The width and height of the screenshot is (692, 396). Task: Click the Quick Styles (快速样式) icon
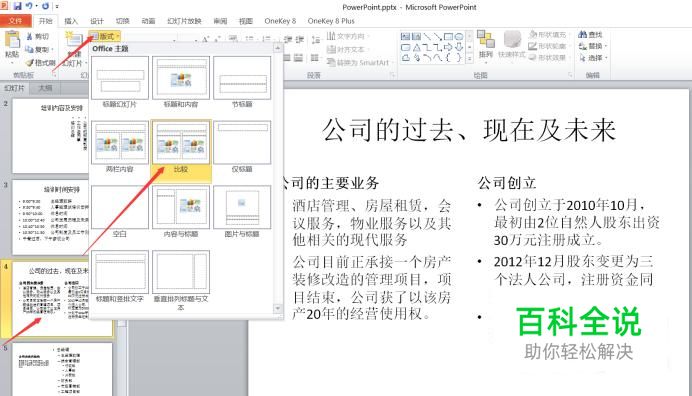[x=512, y=40]
